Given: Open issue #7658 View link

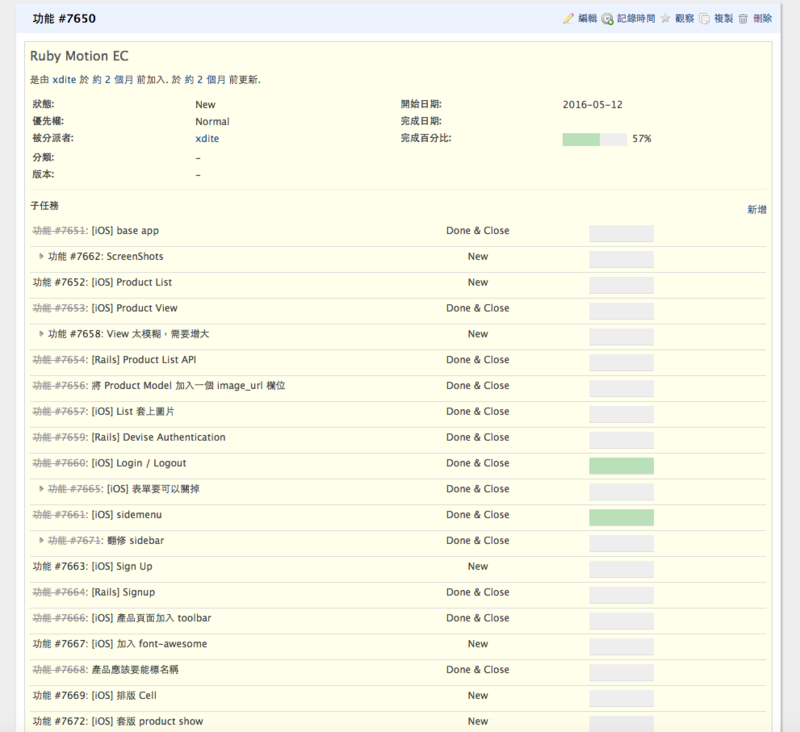Looking at the screenshot, I should pyautogui.click(x=76, y=334).
